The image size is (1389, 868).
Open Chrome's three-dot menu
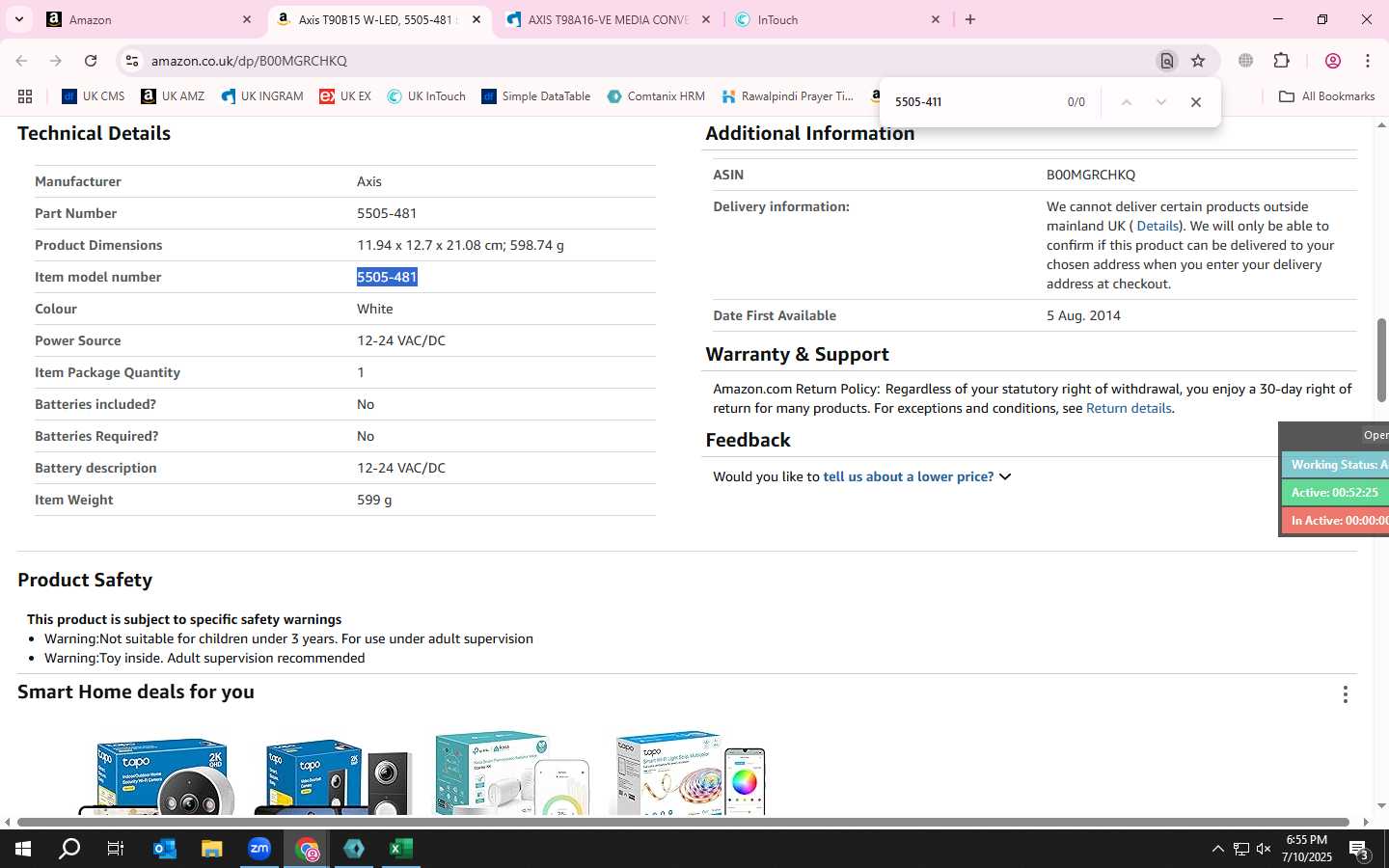click(x=1368, y=61)
